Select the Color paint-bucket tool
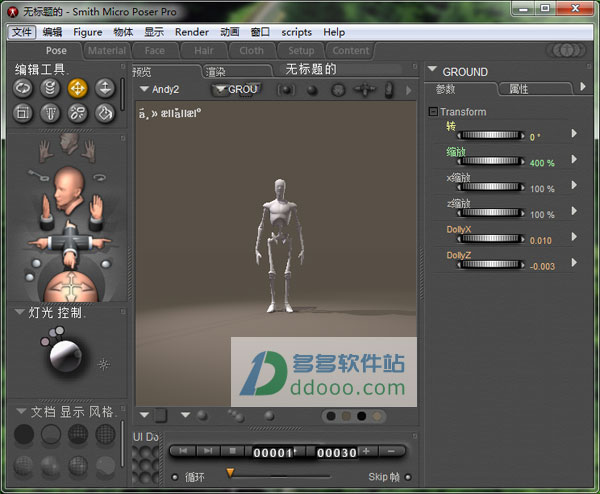 105,113
